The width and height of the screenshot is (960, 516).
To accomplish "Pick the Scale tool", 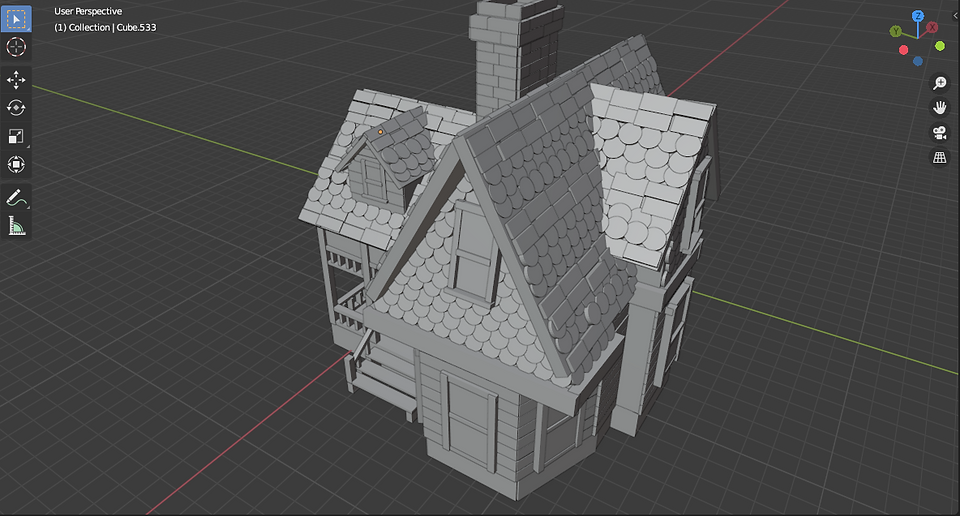I will 16,136.
